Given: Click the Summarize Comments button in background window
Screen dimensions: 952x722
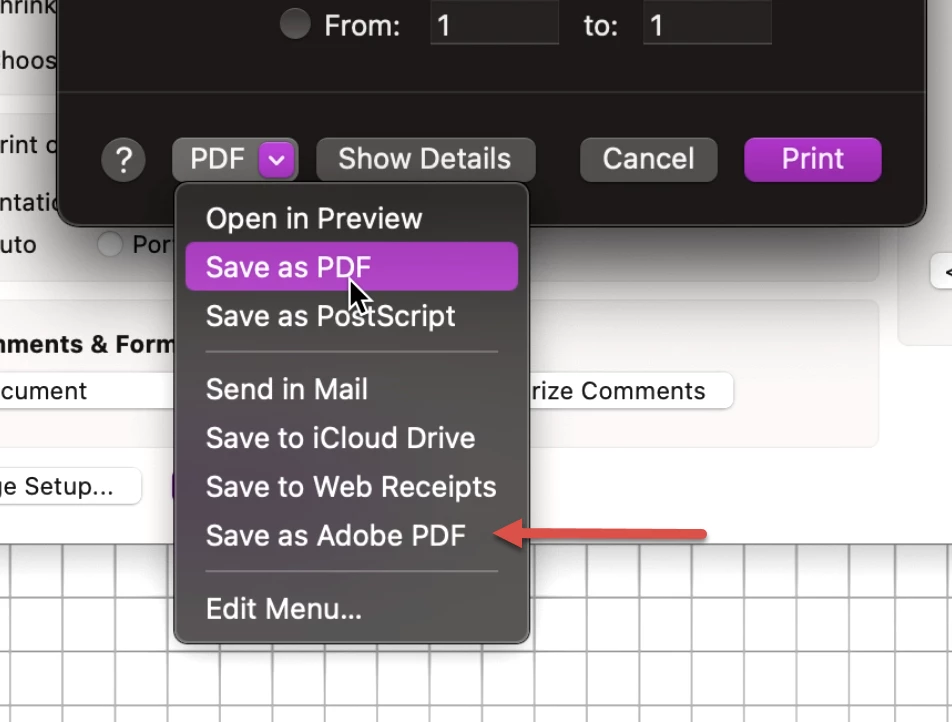Looking at the screenshot, I should tap(630, 390).
